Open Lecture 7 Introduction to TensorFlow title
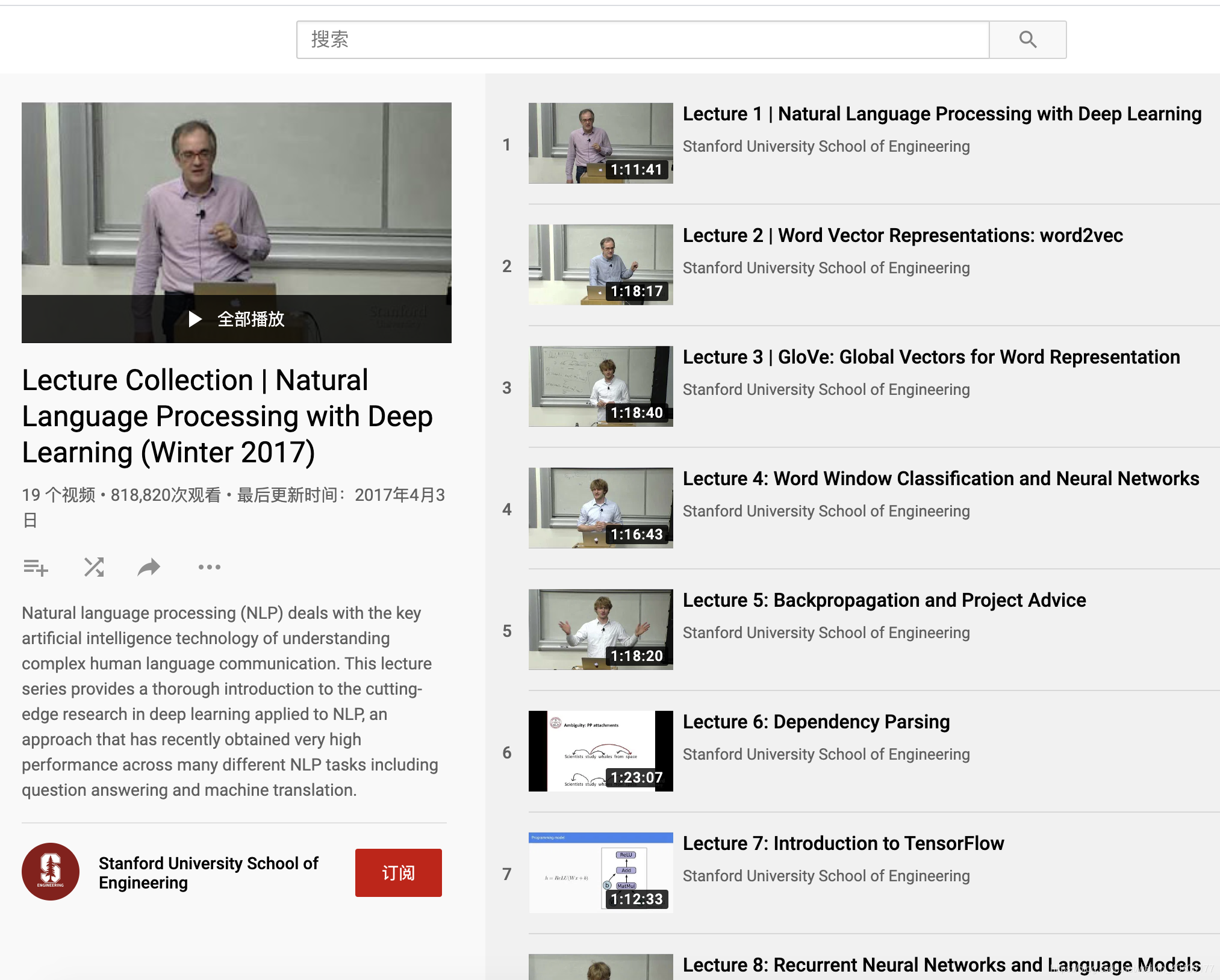 click(843, 843)
